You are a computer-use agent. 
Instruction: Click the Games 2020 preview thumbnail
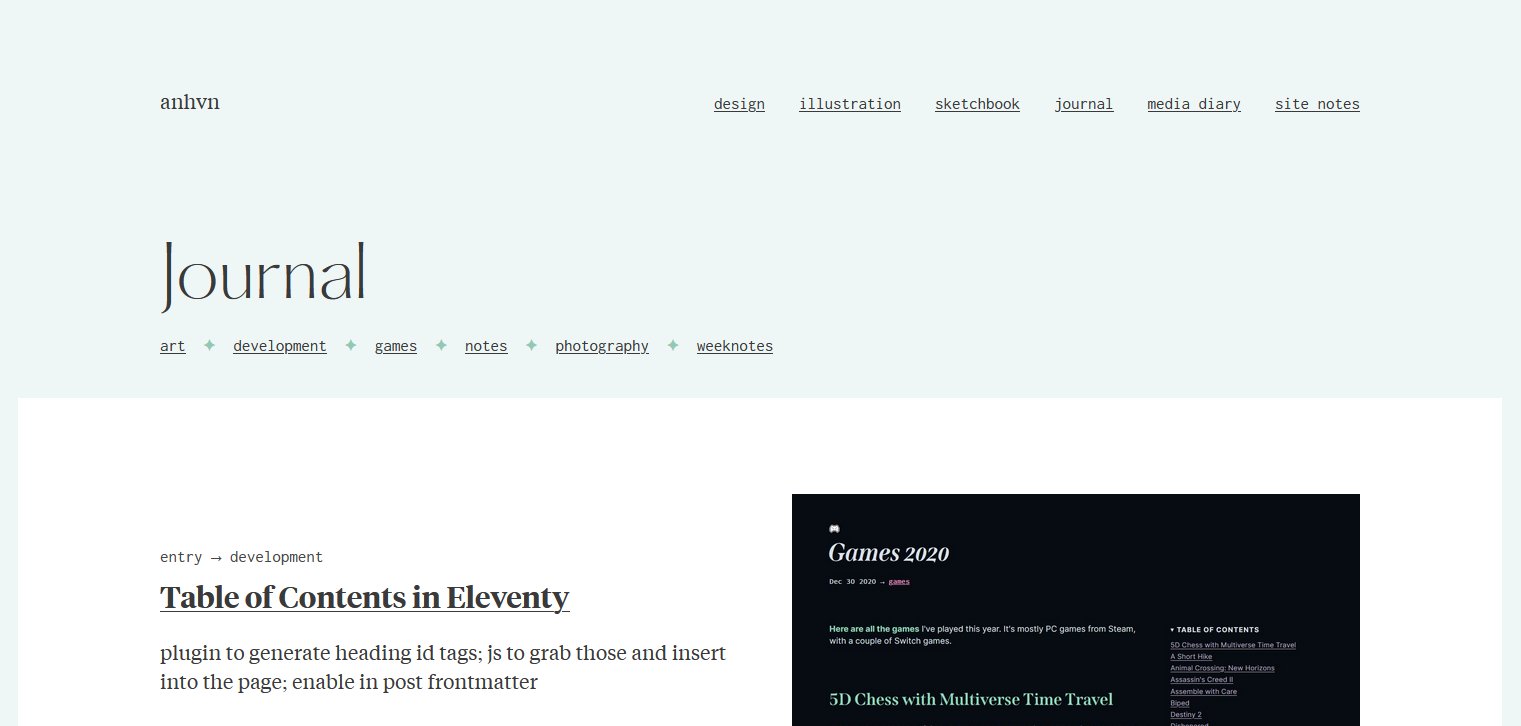click(x=1076, y=610)
